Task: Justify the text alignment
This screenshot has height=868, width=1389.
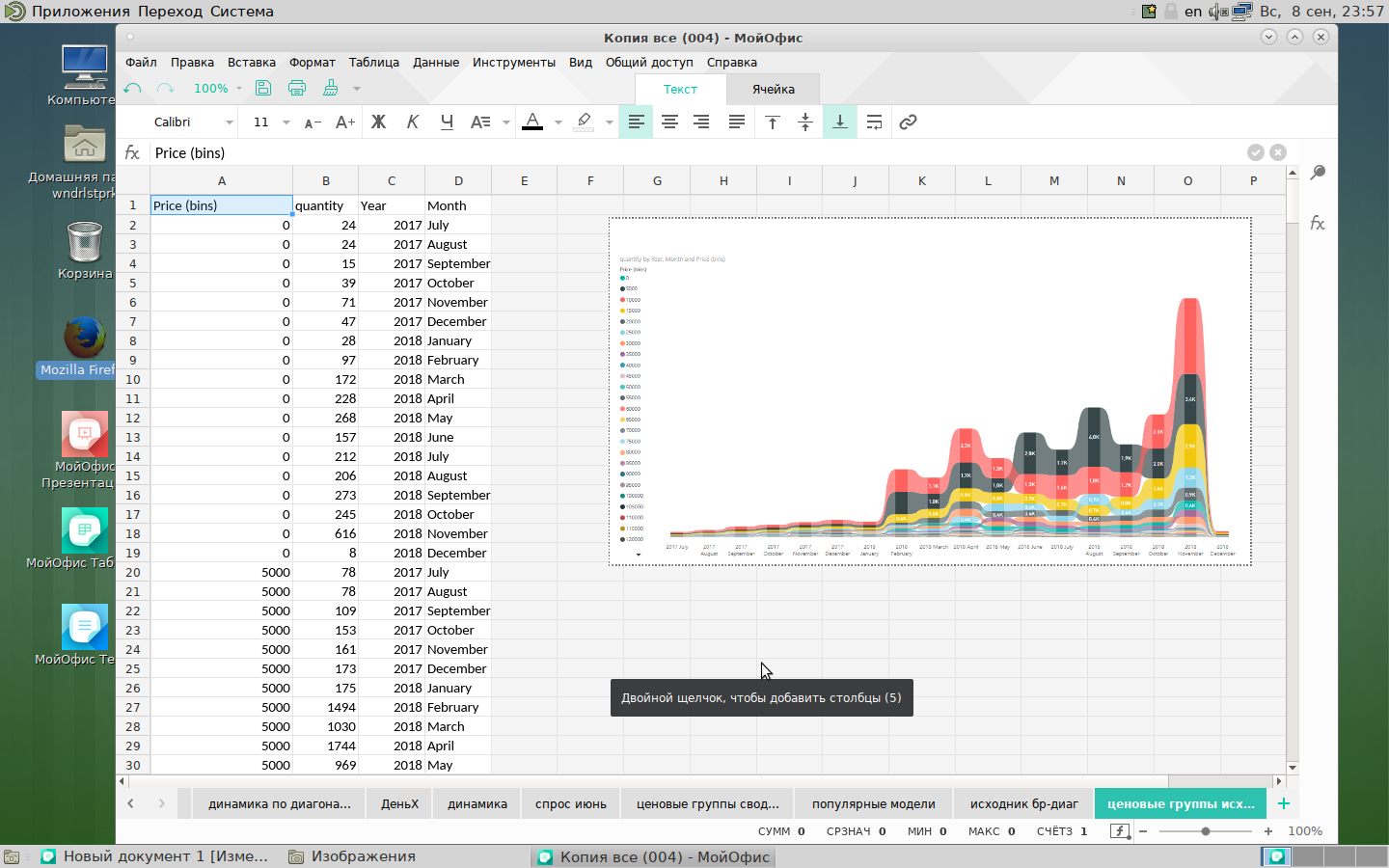Action: [737, 122]
